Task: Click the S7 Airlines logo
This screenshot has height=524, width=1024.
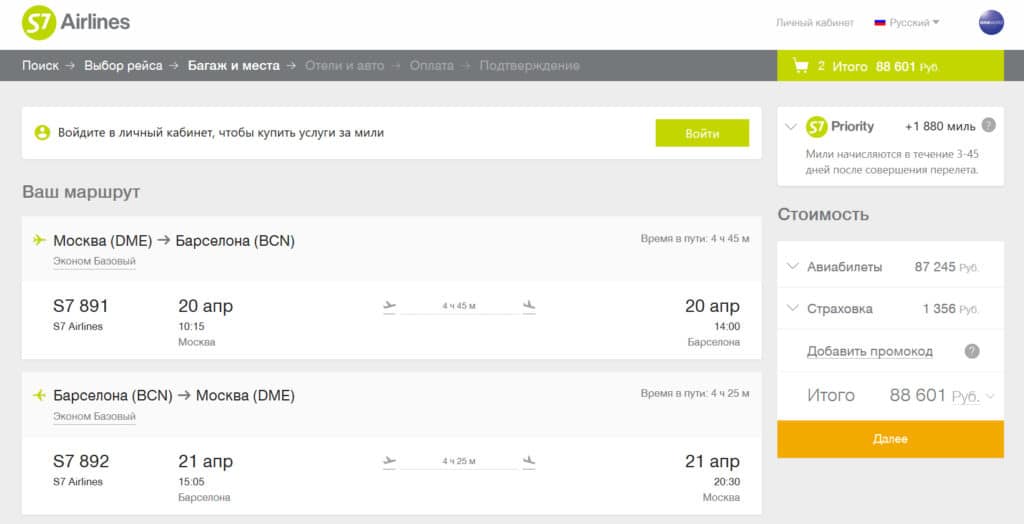Action: pos(76,23)
